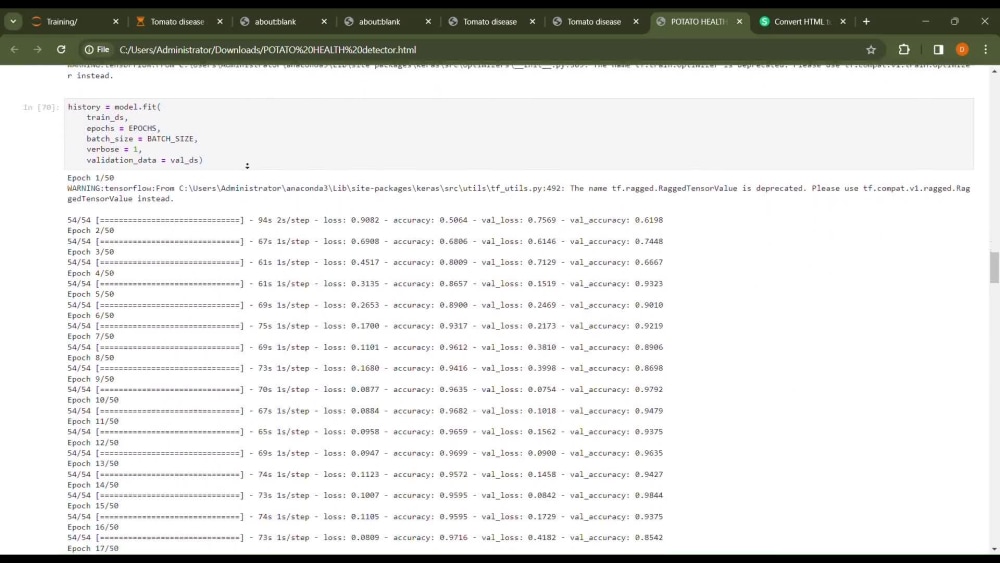Switch to the Training/ tab
Image resolution: width=1000 pixels, height=563 pixels.
coord(62,21)
